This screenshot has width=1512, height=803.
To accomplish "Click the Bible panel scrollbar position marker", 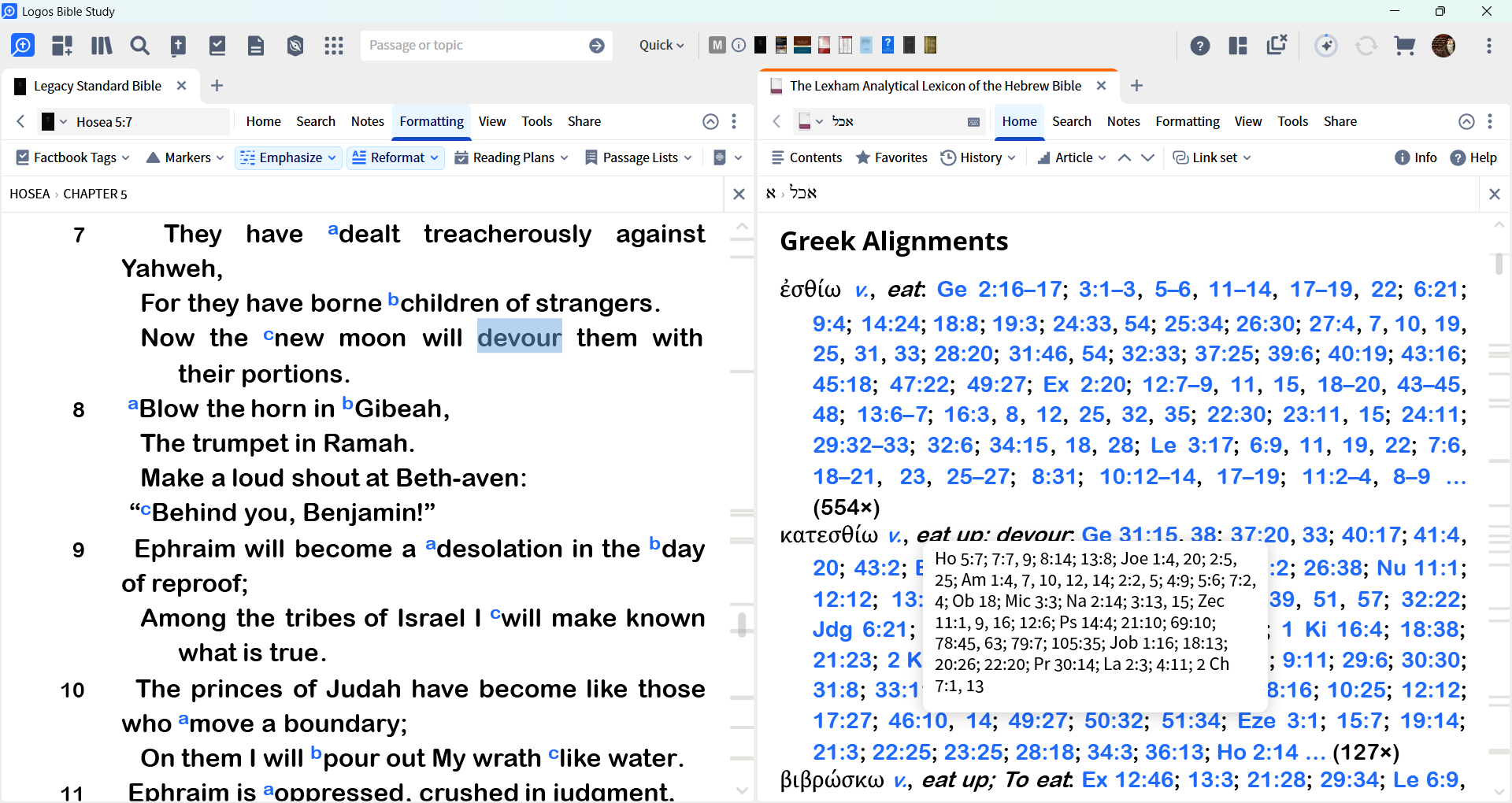I will tap(741, 624).
